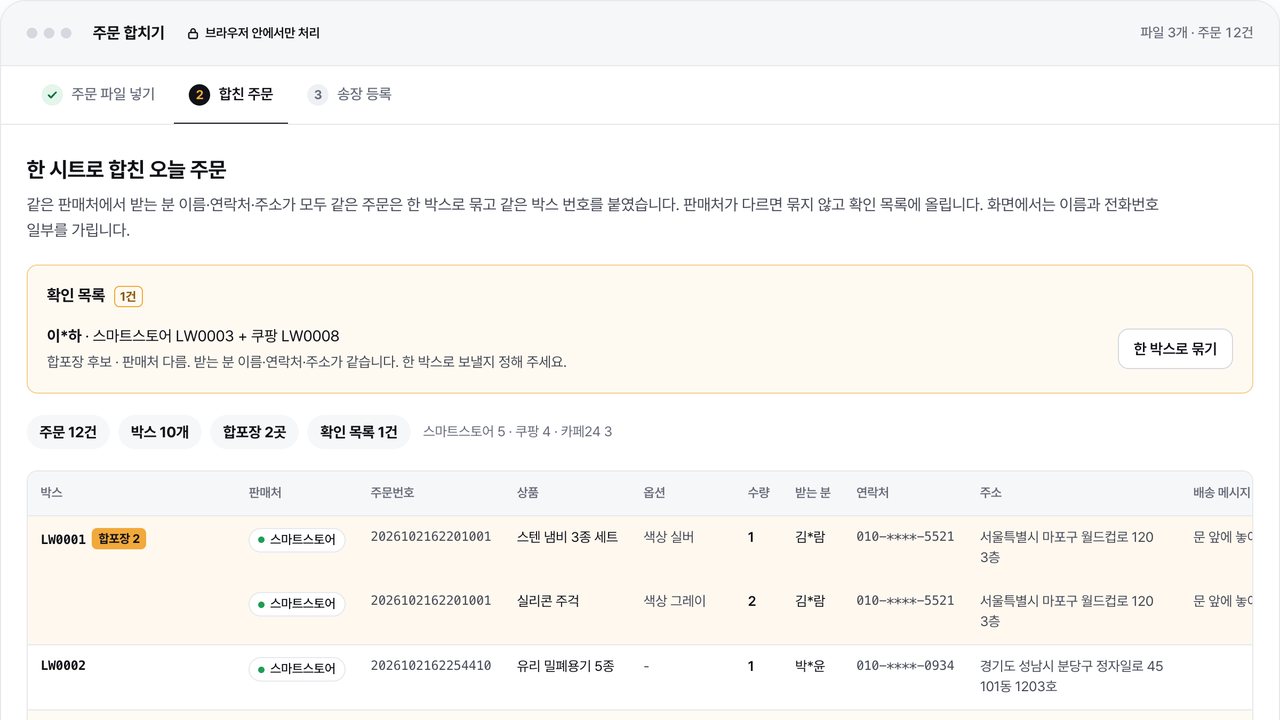Click the option cell 색상 실버
This screenshot has width=1280, height=720.
pyautogui.click(x=669, y=537)
